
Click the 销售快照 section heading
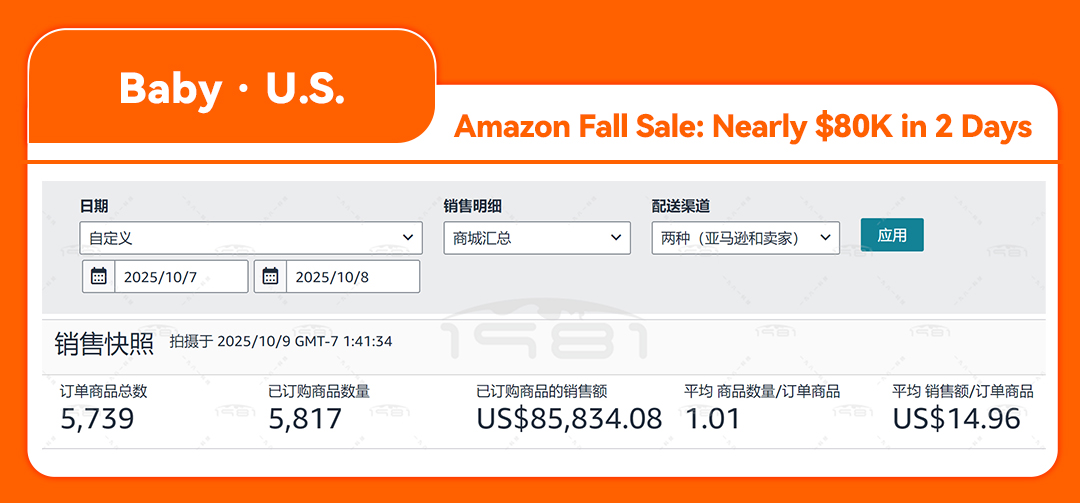[x=104, y=343]
